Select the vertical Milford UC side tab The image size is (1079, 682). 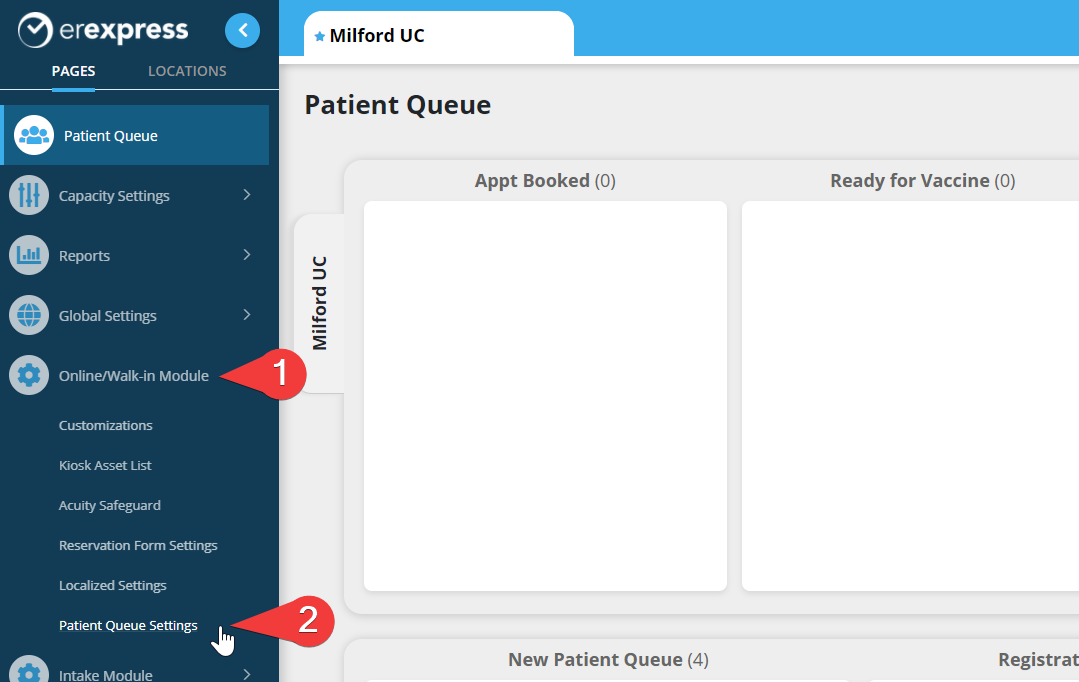pyautogui.click(x=320, y=303)
